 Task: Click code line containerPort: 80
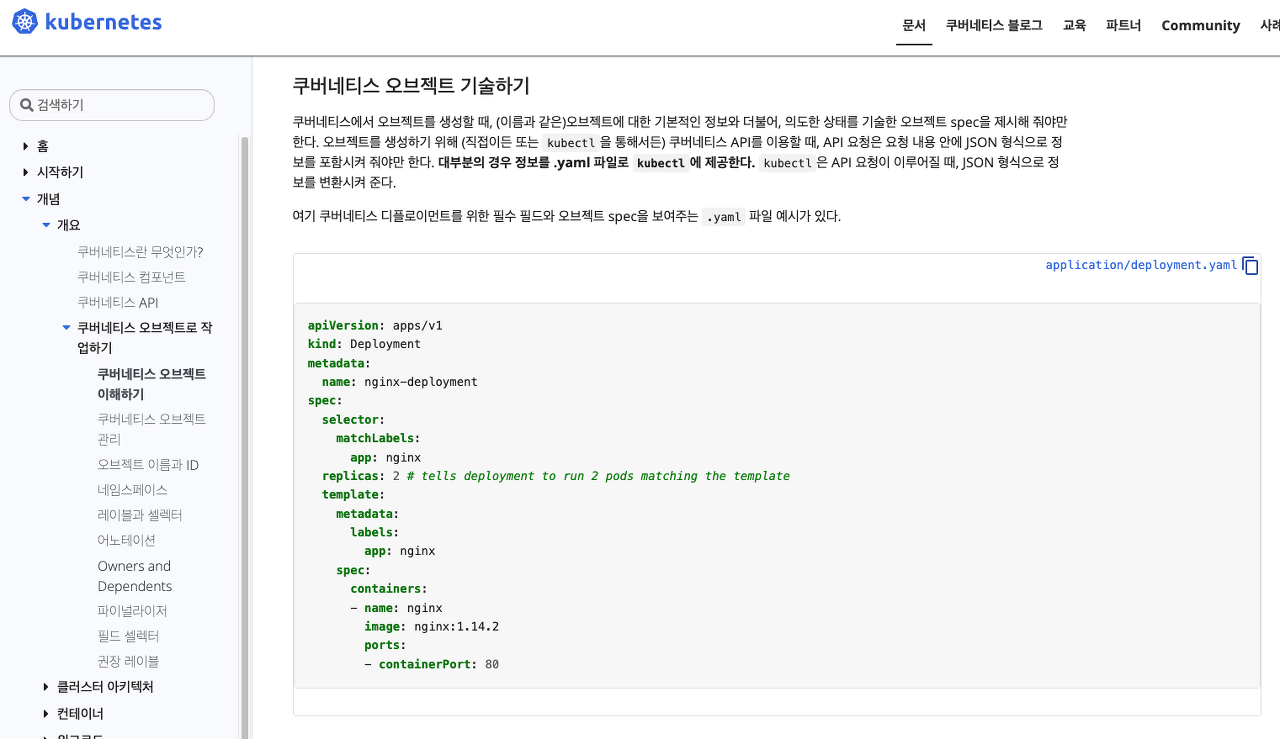pos(432,664)
